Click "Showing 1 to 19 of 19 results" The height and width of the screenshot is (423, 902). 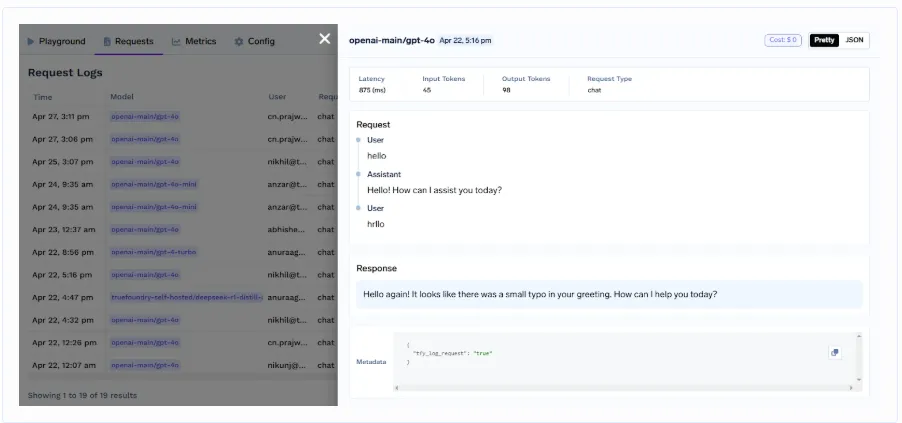point(82,395)
